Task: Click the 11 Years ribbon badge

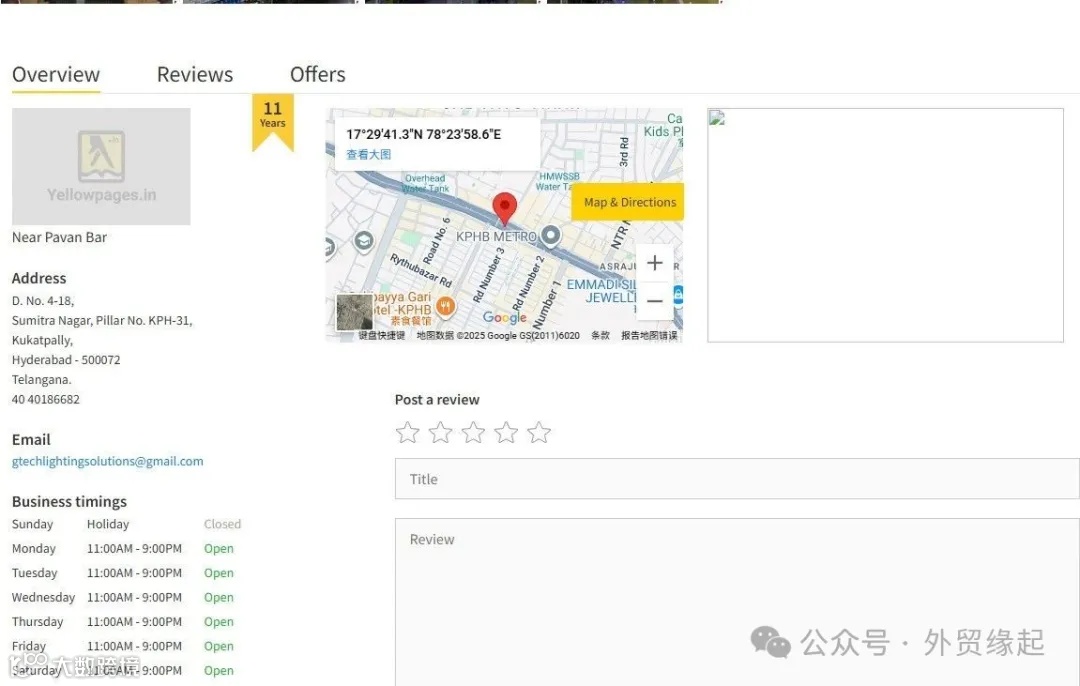Action: pos(273,121)
